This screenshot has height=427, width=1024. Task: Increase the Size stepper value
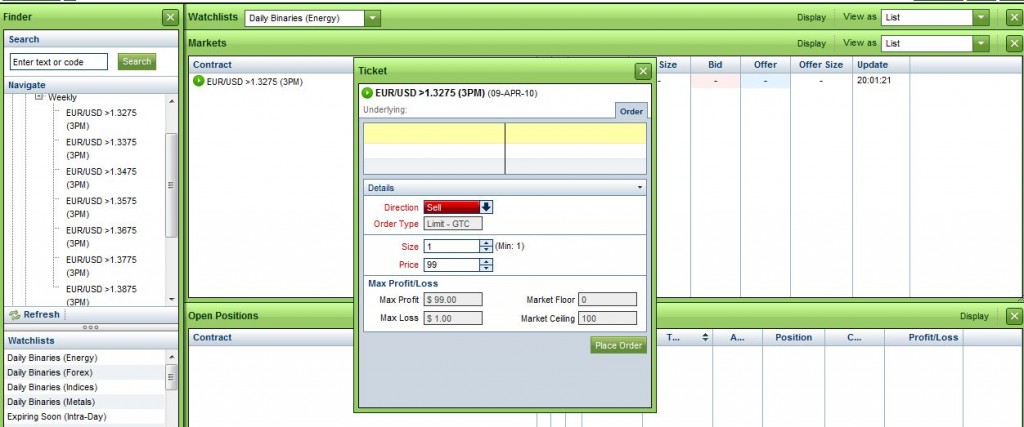[487, 242]
